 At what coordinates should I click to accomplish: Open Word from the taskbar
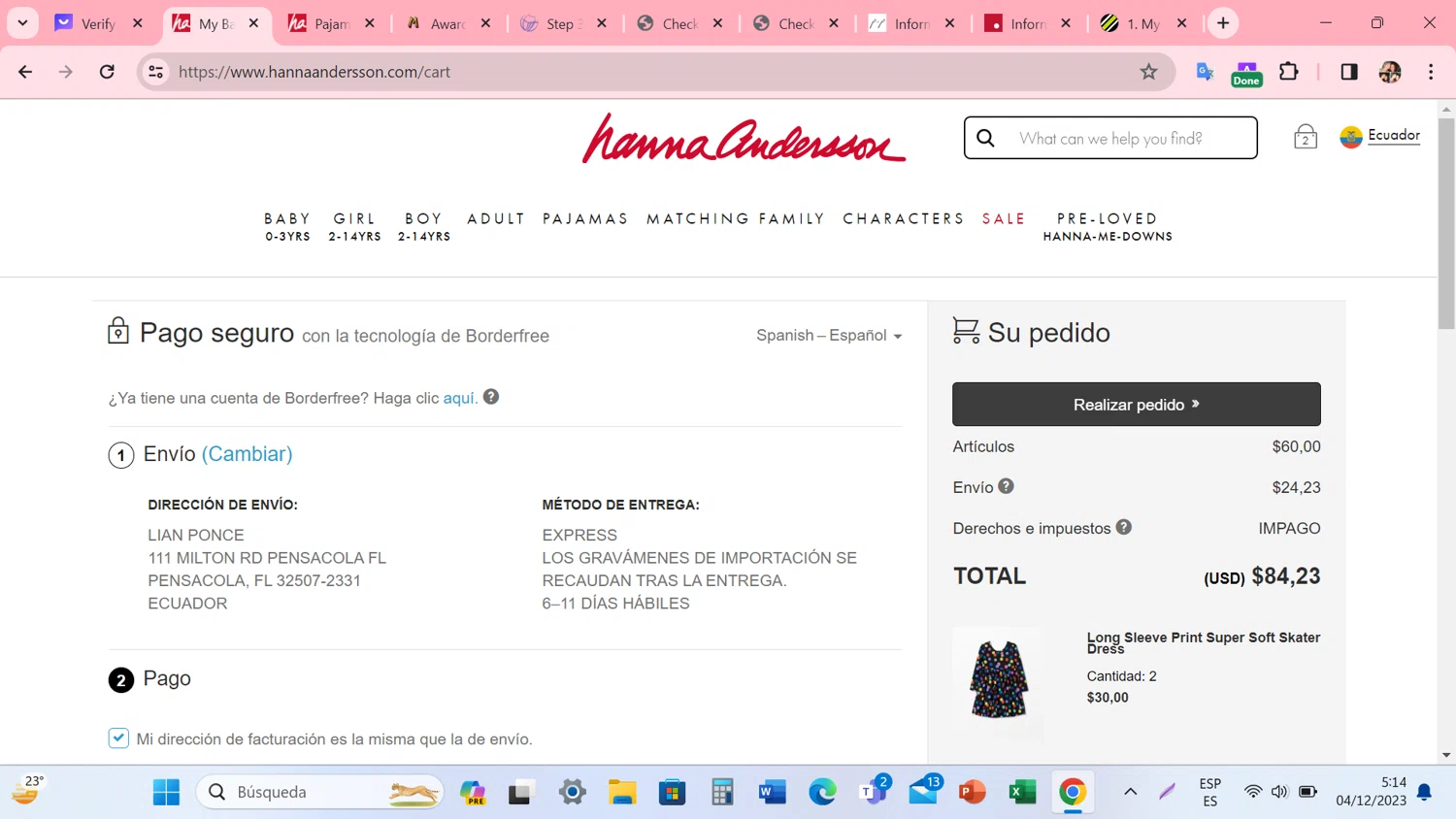coord(772,792)
